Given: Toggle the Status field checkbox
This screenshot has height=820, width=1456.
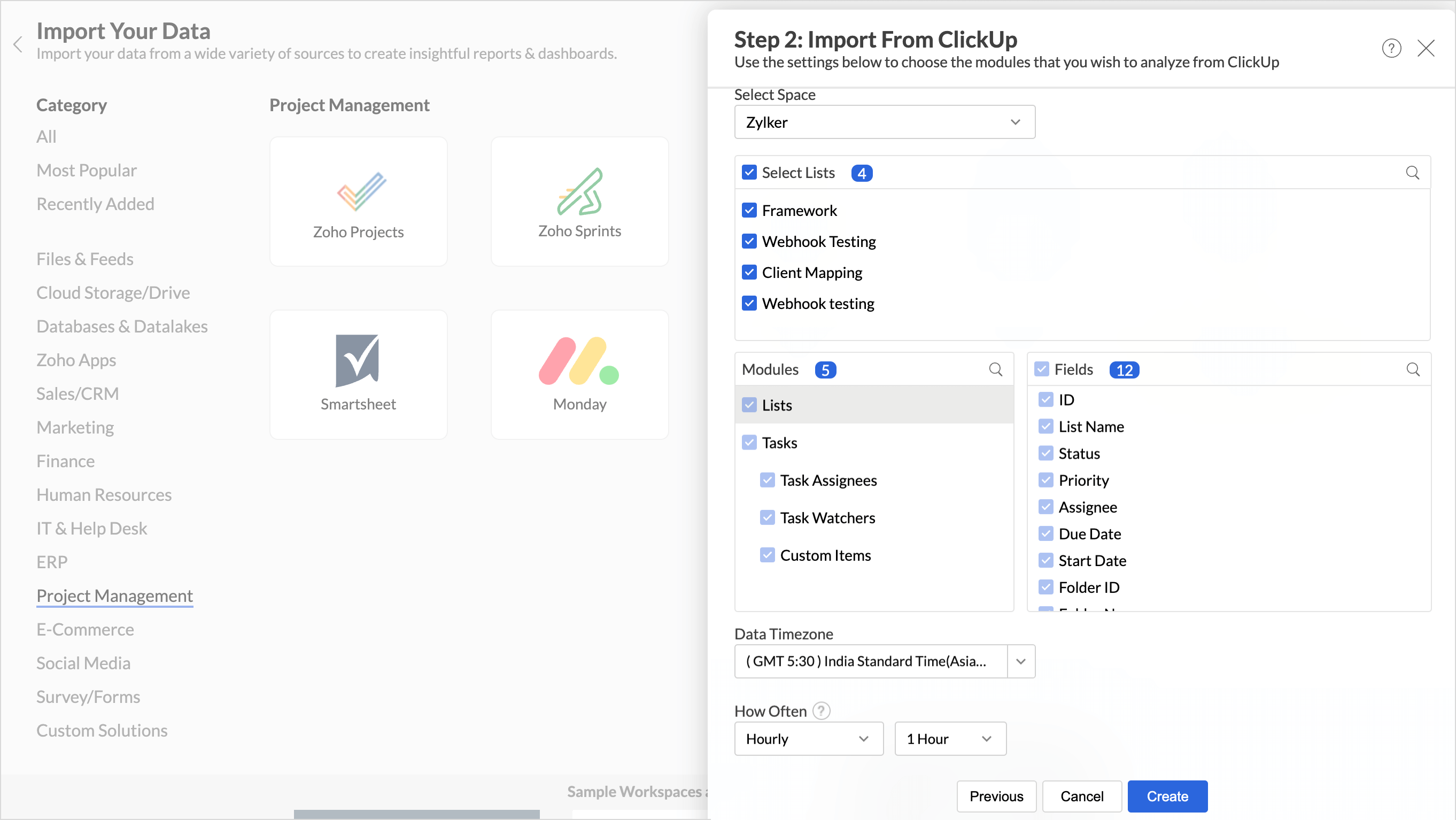Looking at the screenshot, I should [x=1045, y=453].
